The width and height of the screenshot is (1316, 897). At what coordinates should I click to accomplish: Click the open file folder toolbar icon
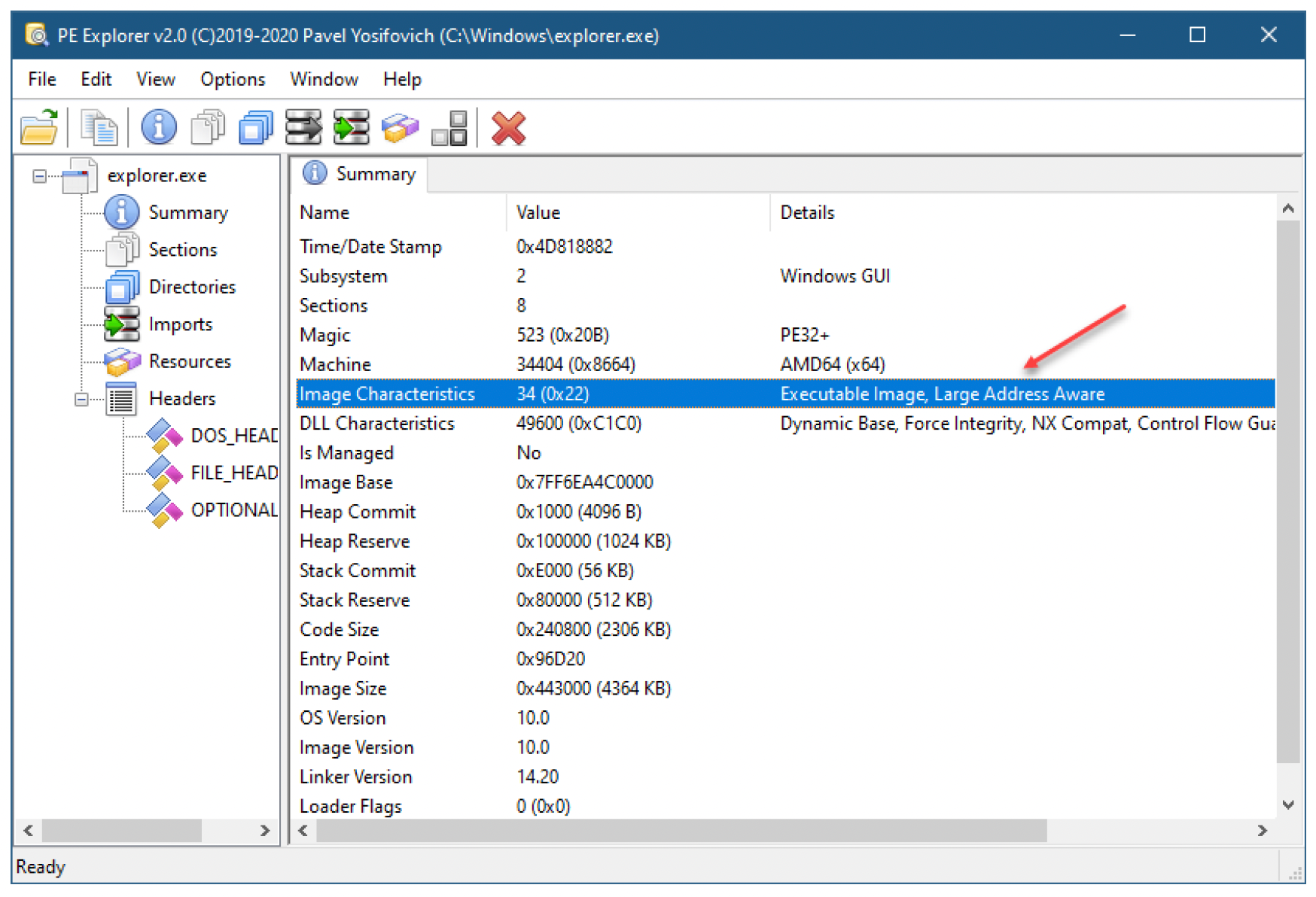[x=39, y=127]
